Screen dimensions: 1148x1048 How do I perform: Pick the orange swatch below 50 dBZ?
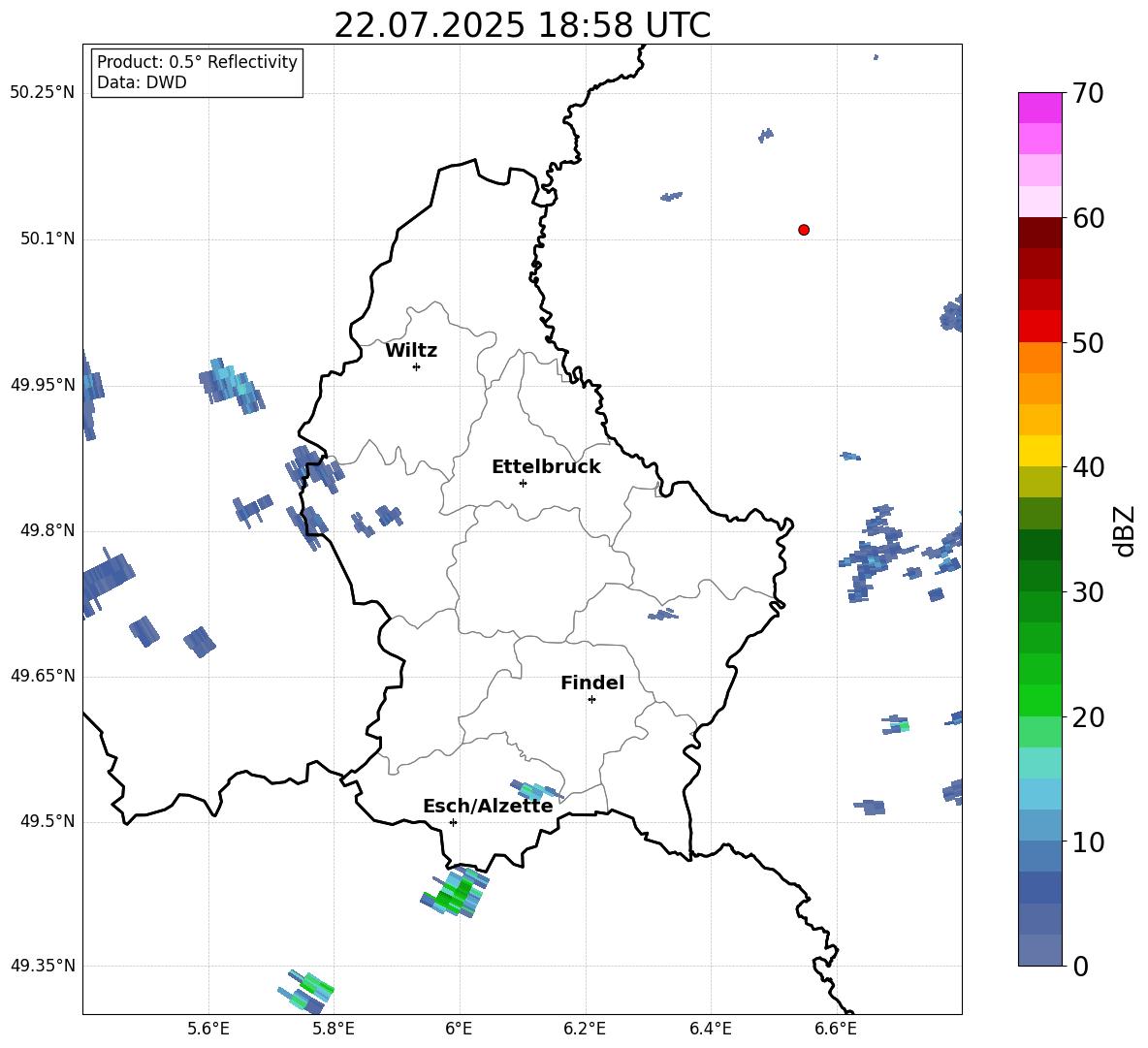(1040, 358)
